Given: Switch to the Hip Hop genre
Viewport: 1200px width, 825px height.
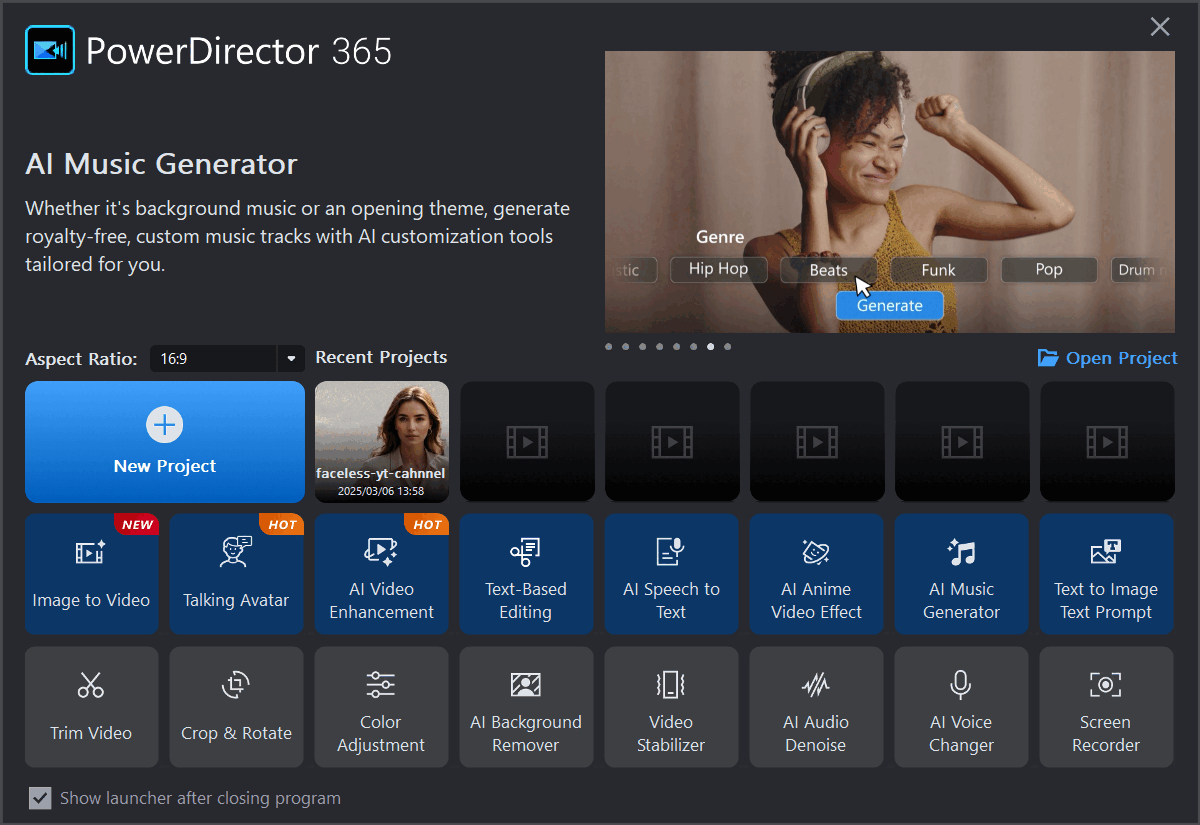Looking at the screenshot, I should (x=718, y=269).
